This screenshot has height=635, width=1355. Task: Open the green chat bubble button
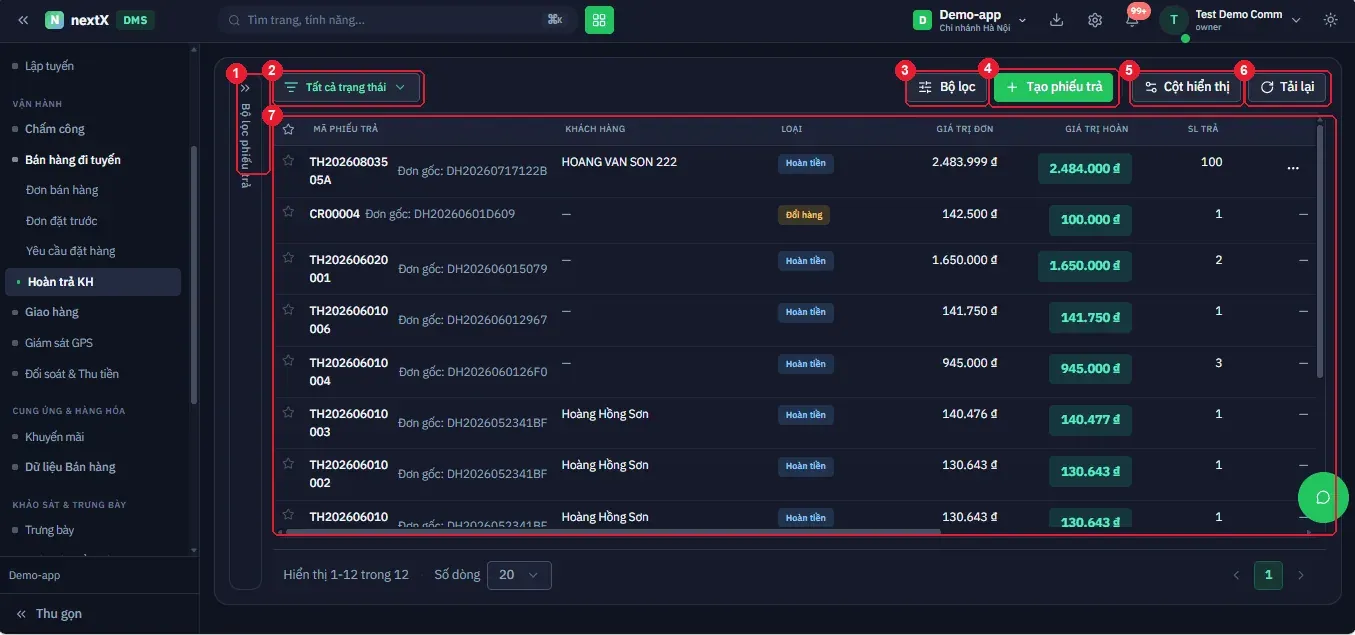[x=1323, y=497]
